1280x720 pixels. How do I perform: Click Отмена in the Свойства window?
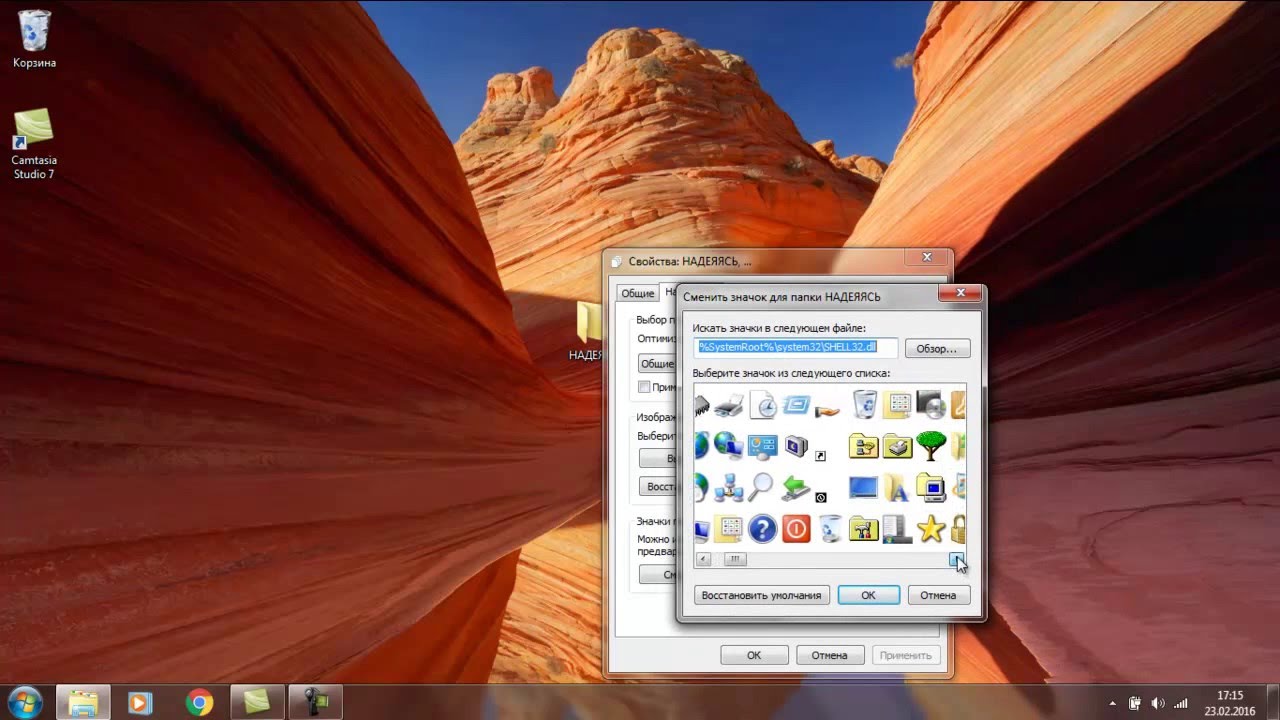(x=830, y=655)
